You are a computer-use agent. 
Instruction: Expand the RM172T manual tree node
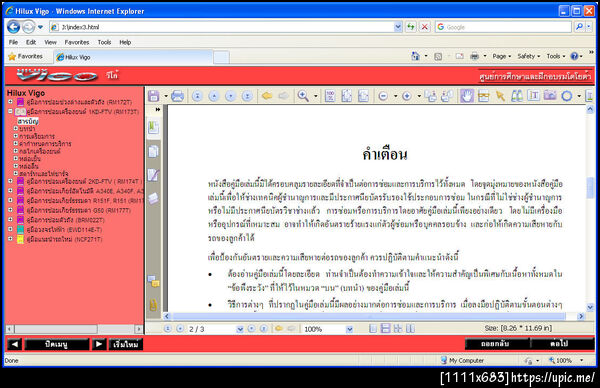click(x=11, y=102)
